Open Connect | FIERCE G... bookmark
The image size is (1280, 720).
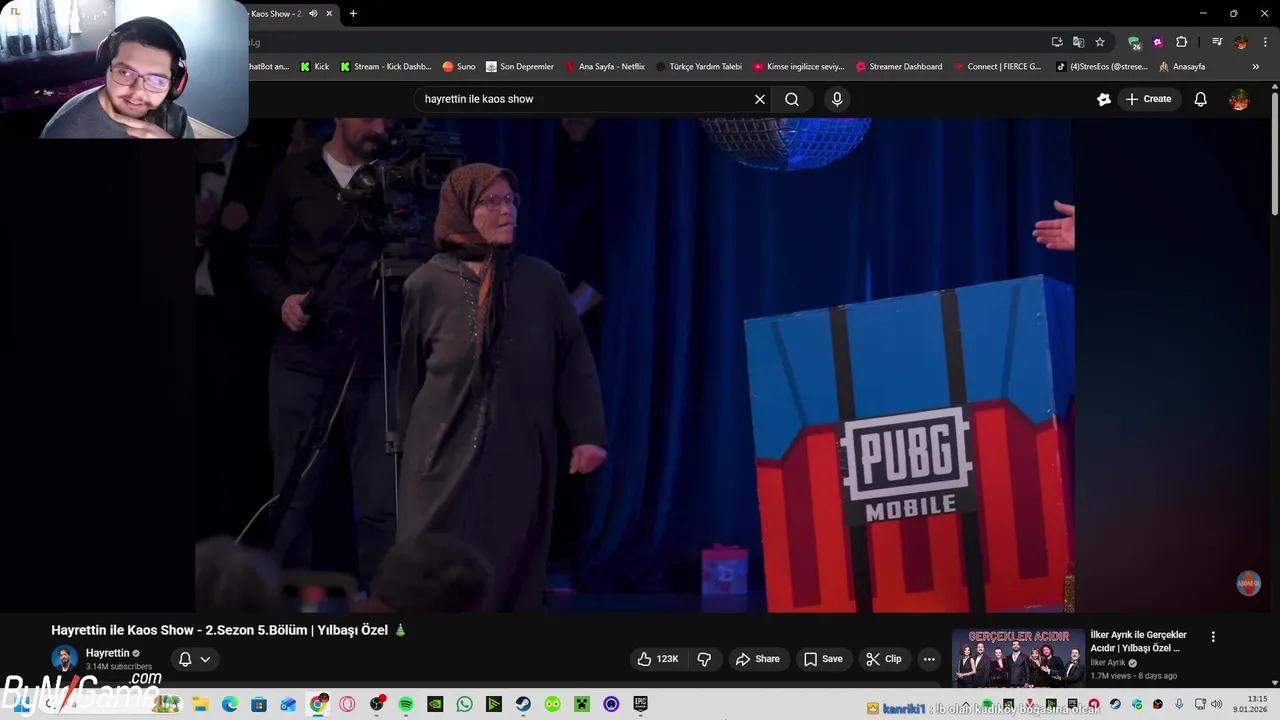point(998,67)
